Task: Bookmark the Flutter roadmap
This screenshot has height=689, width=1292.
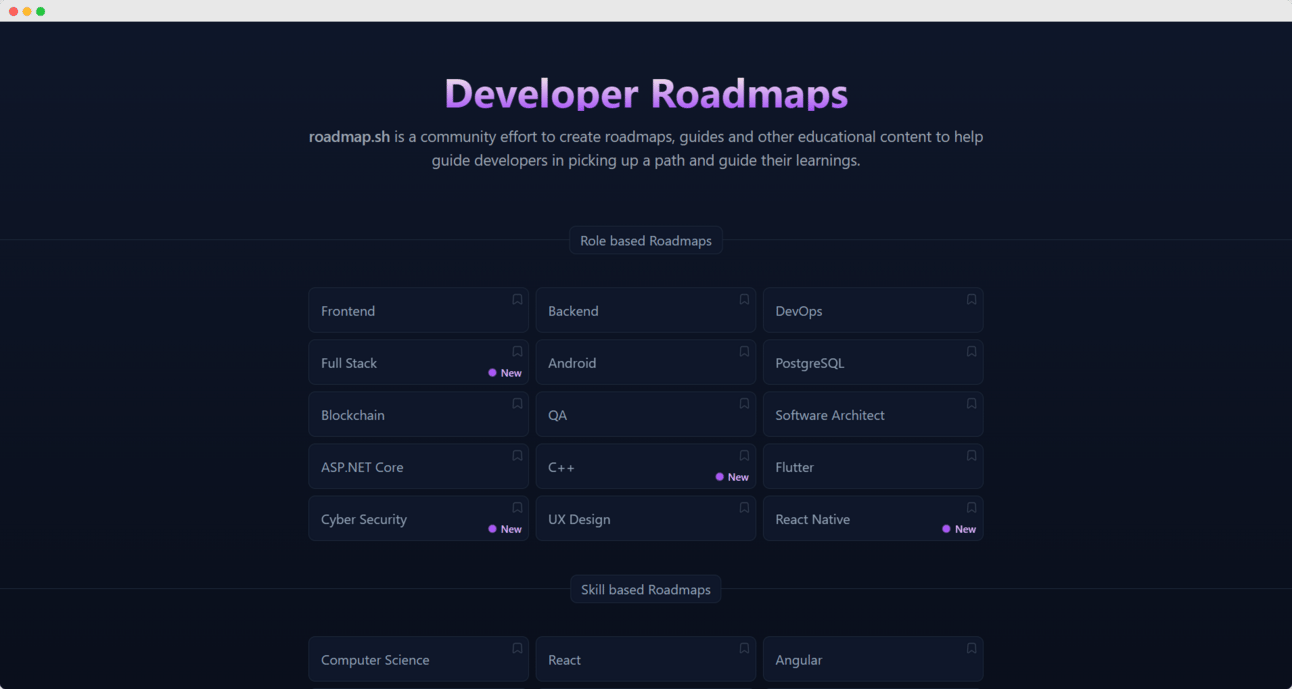Action: point(971,455)
